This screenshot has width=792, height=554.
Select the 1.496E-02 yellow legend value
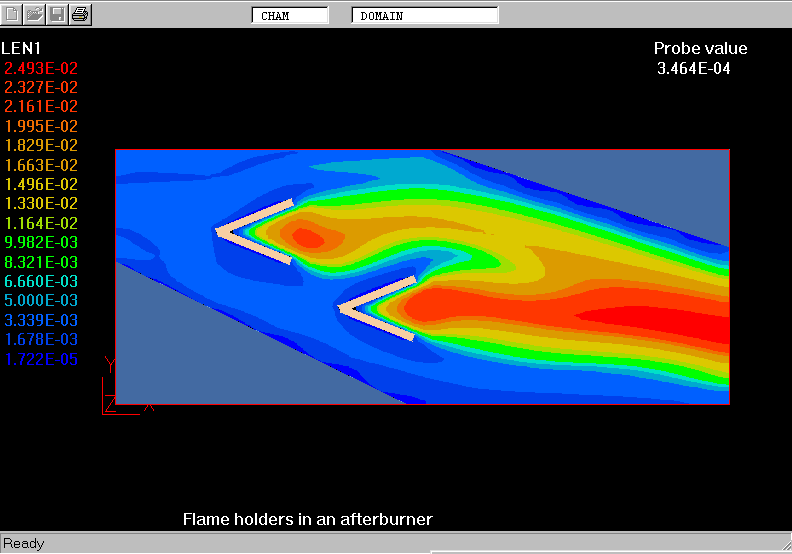pyautogui.click(x=41, y=185)
